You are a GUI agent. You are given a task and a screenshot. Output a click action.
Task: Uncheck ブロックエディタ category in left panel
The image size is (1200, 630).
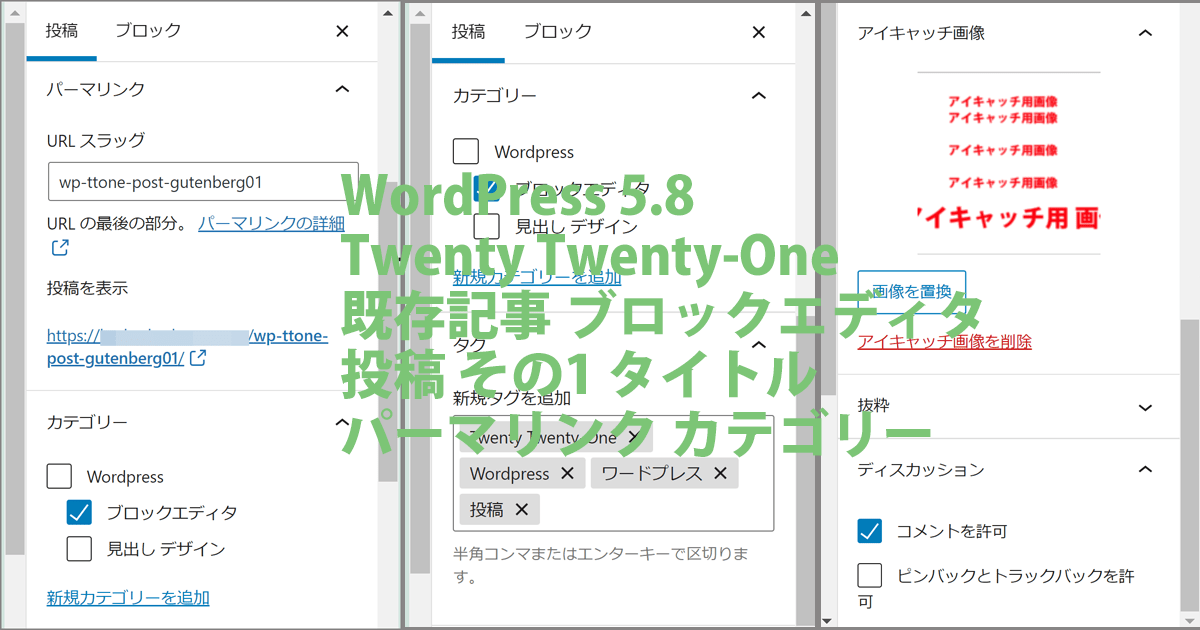coord(80,513)
